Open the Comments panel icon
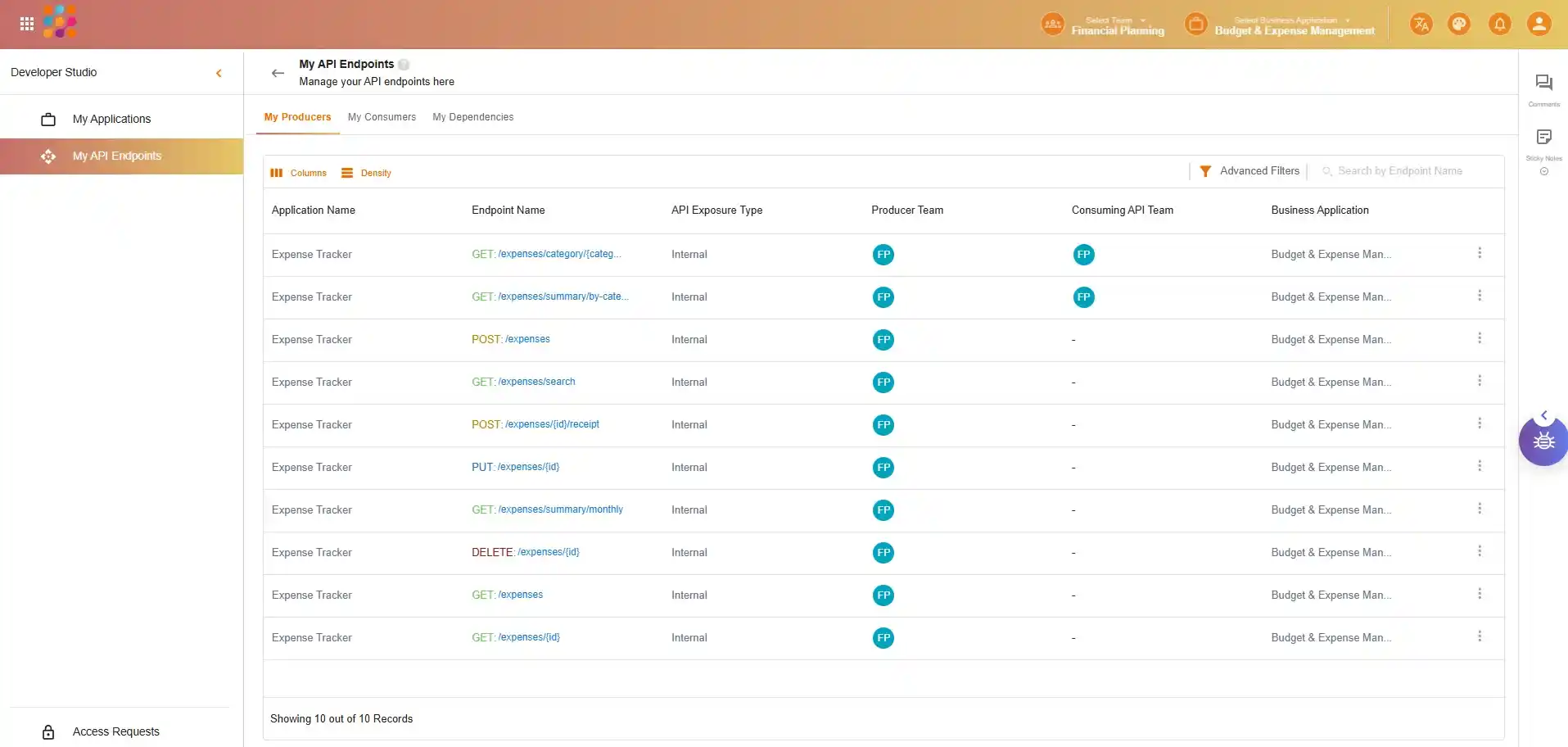Screen dimensions: 1568x747 (1543, 83)
